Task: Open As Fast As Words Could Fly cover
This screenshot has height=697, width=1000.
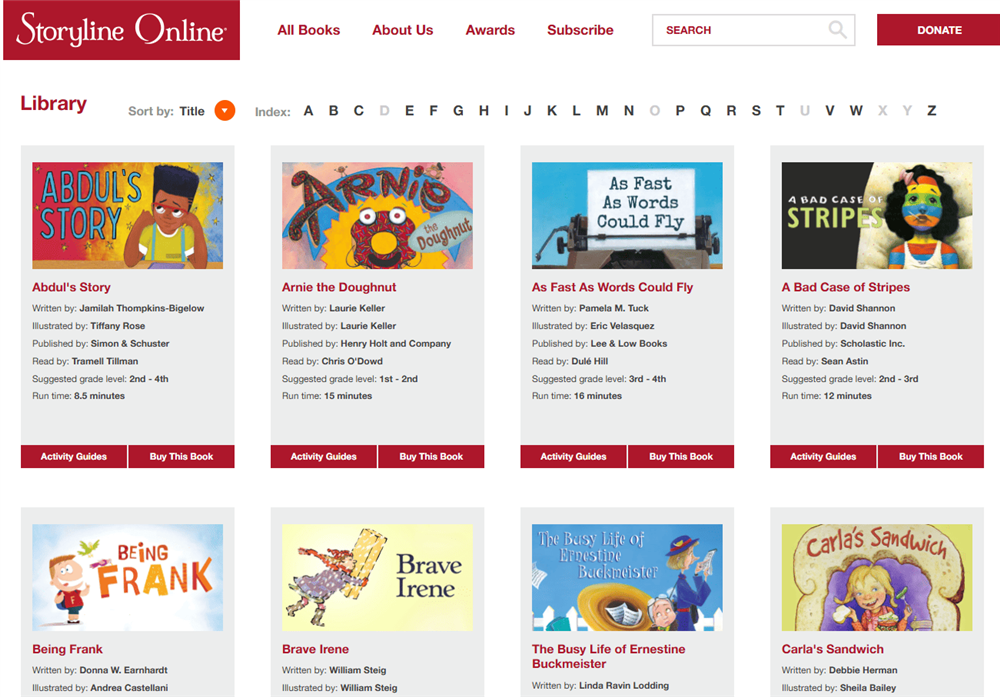Action: (x=628, y=216)
